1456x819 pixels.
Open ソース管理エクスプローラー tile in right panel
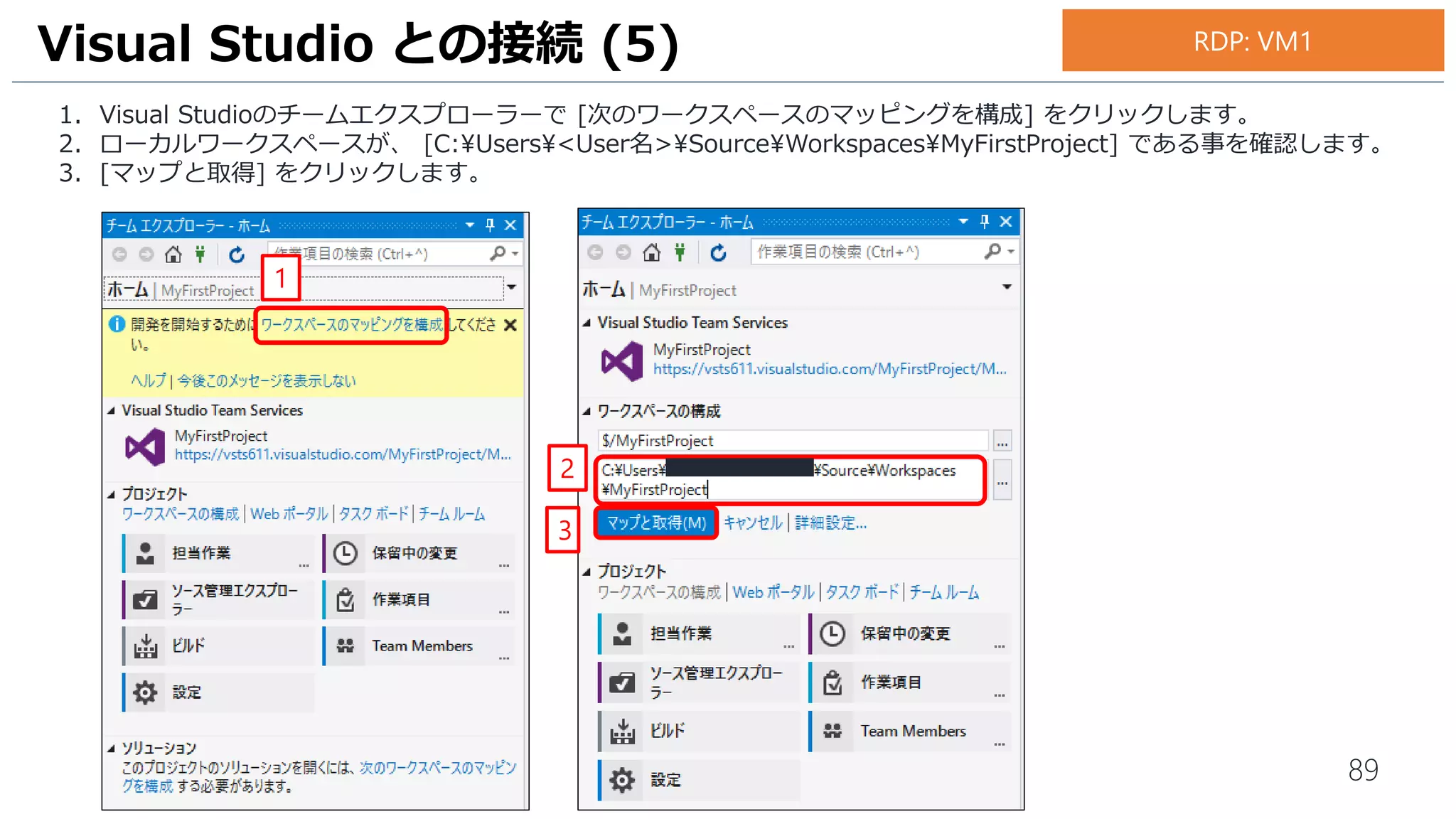[699, 682]
